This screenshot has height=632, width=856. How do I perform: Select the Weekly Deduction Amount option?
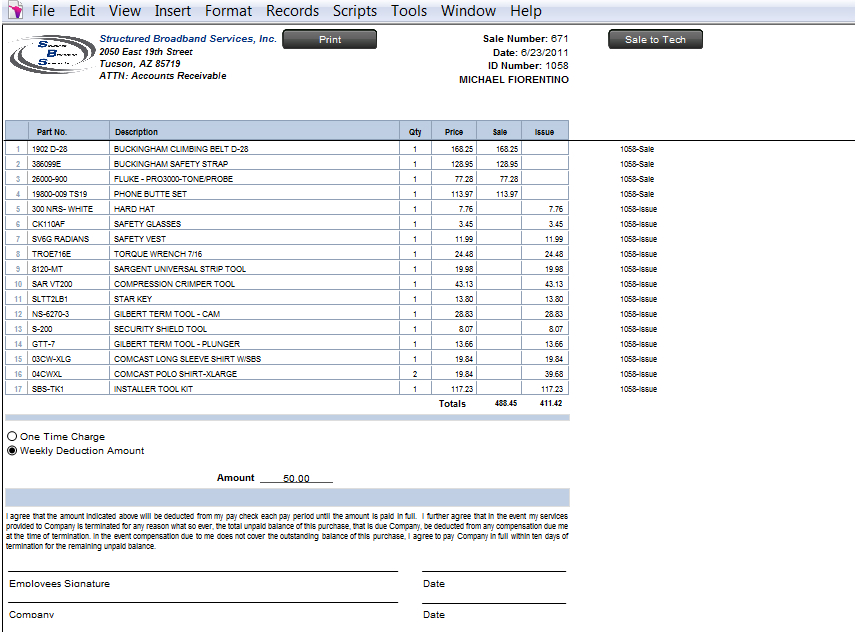click(x=12, y=451)
